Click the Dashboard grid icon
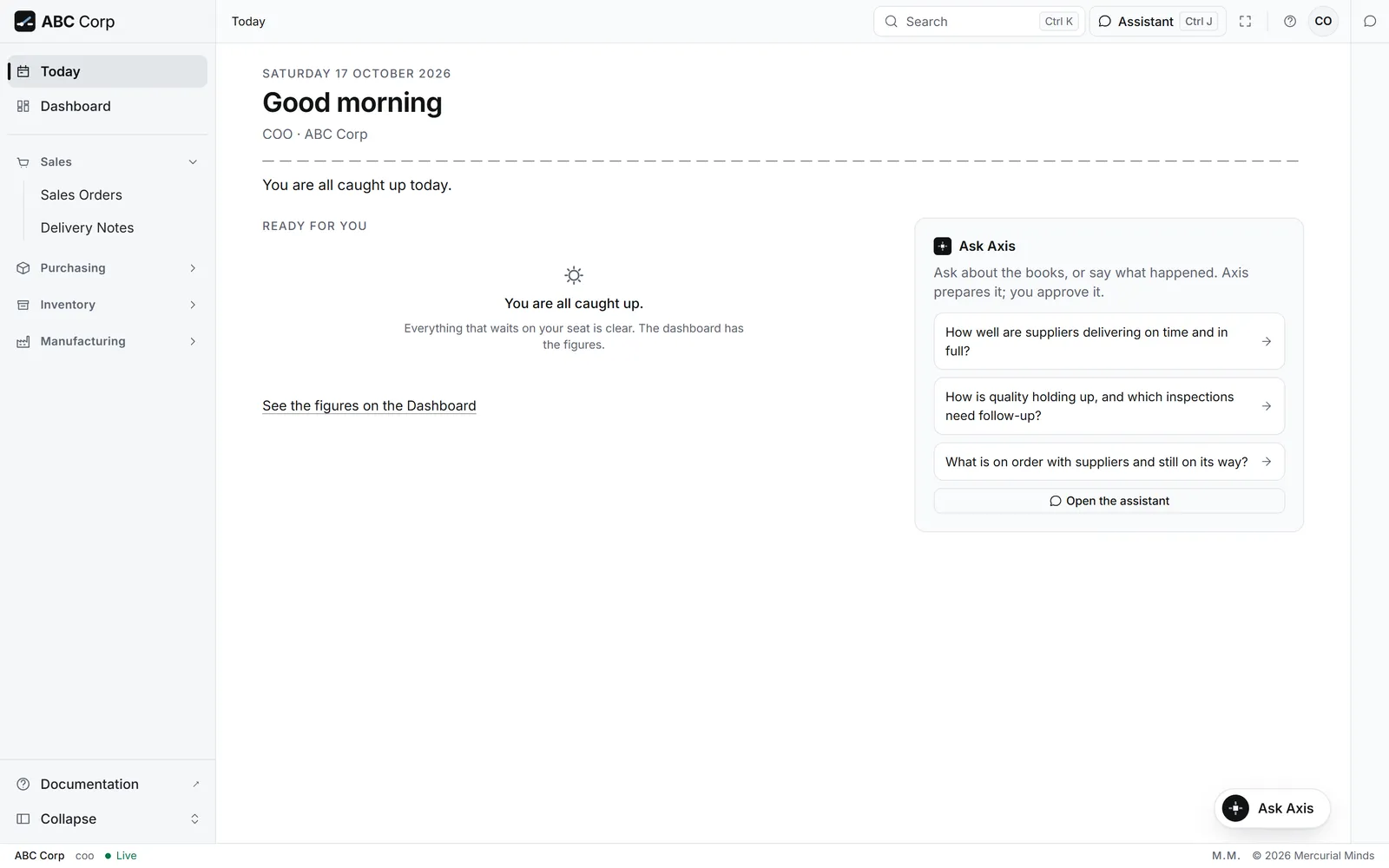The width and height of the screenshot is (1389, 868). (x=23, y=106)
